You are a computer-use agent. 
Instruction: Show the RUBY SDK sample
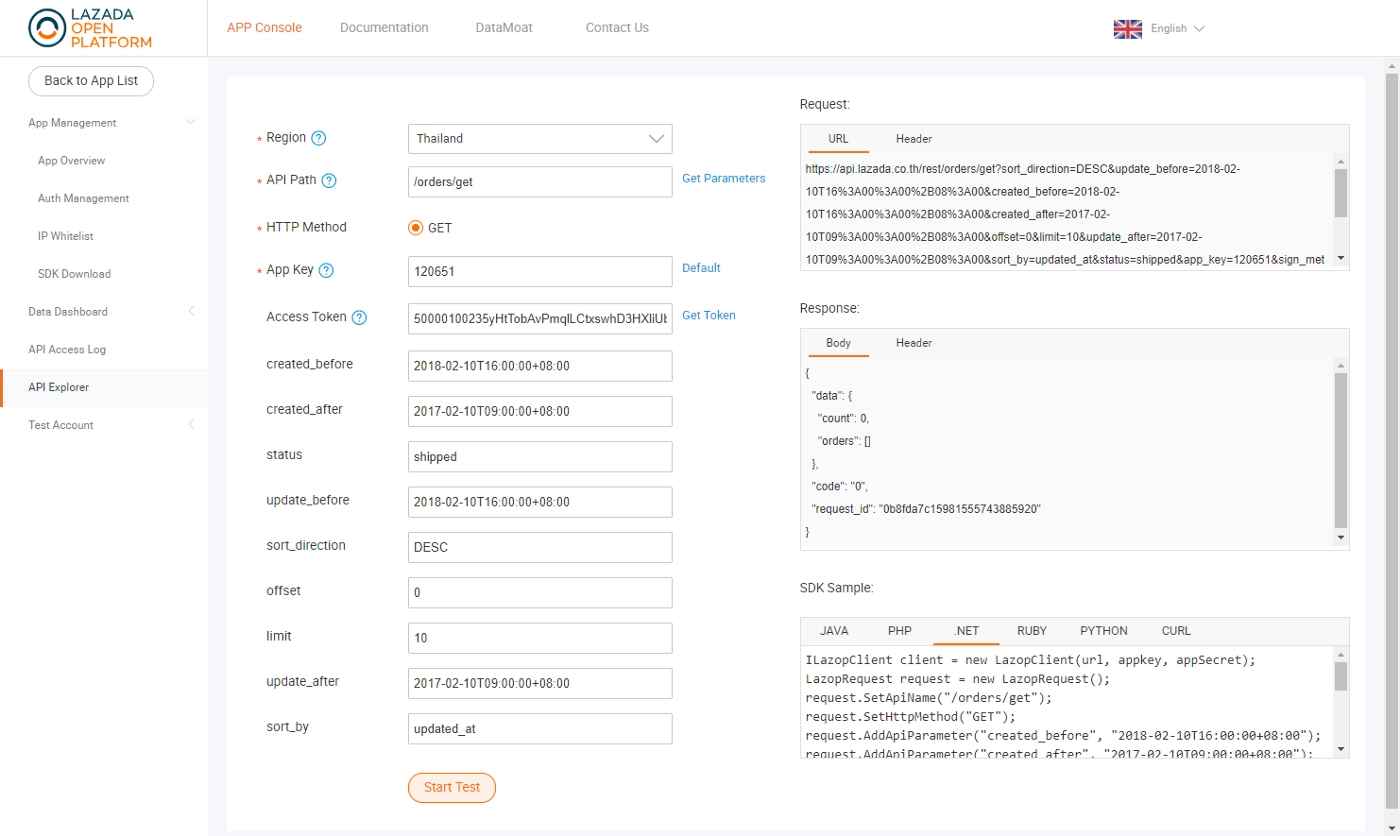tap(1032, 631)
